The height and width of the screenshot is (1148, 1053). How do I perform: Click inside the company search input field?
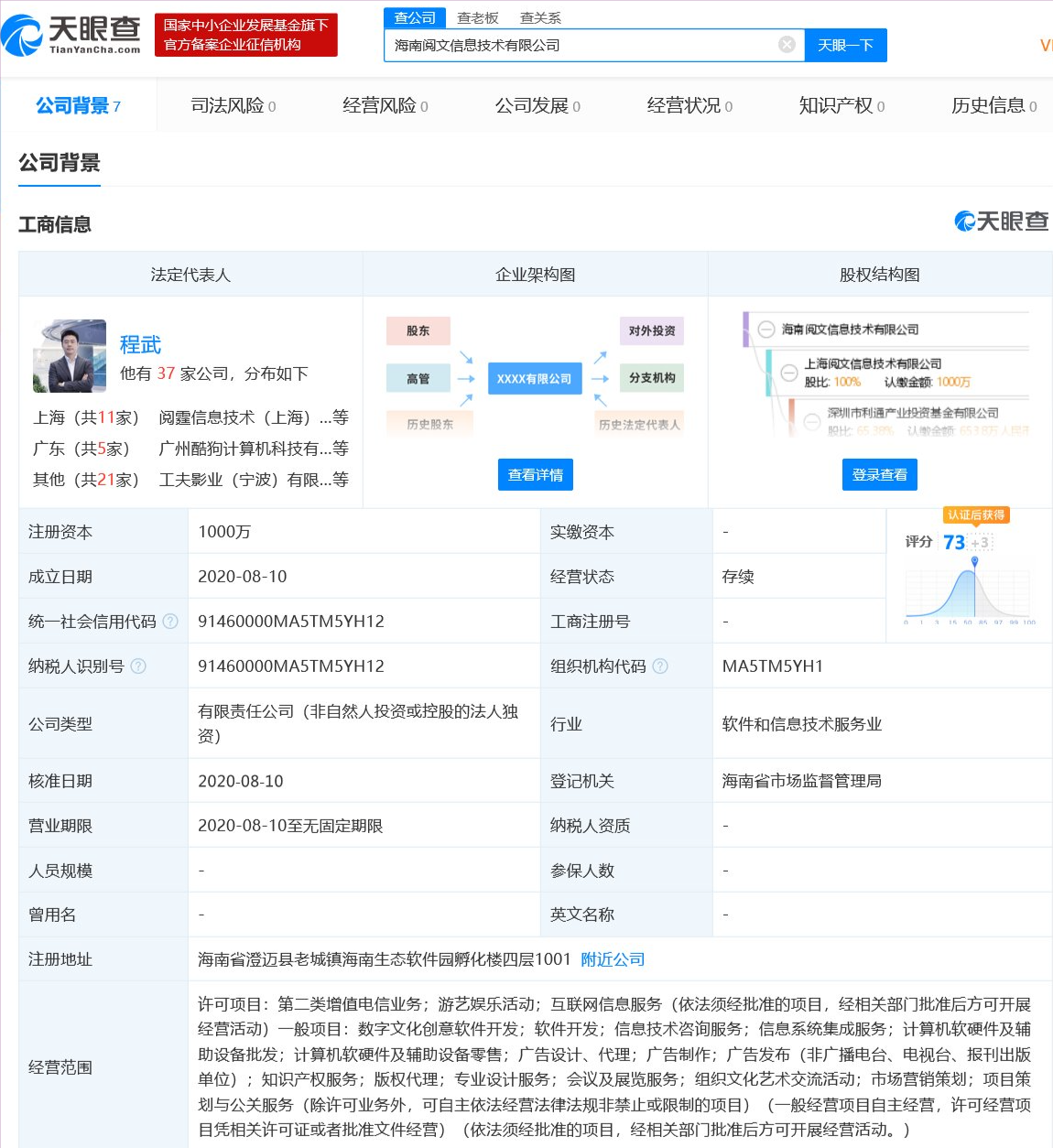pyautogui.click(x=586, y=44)
